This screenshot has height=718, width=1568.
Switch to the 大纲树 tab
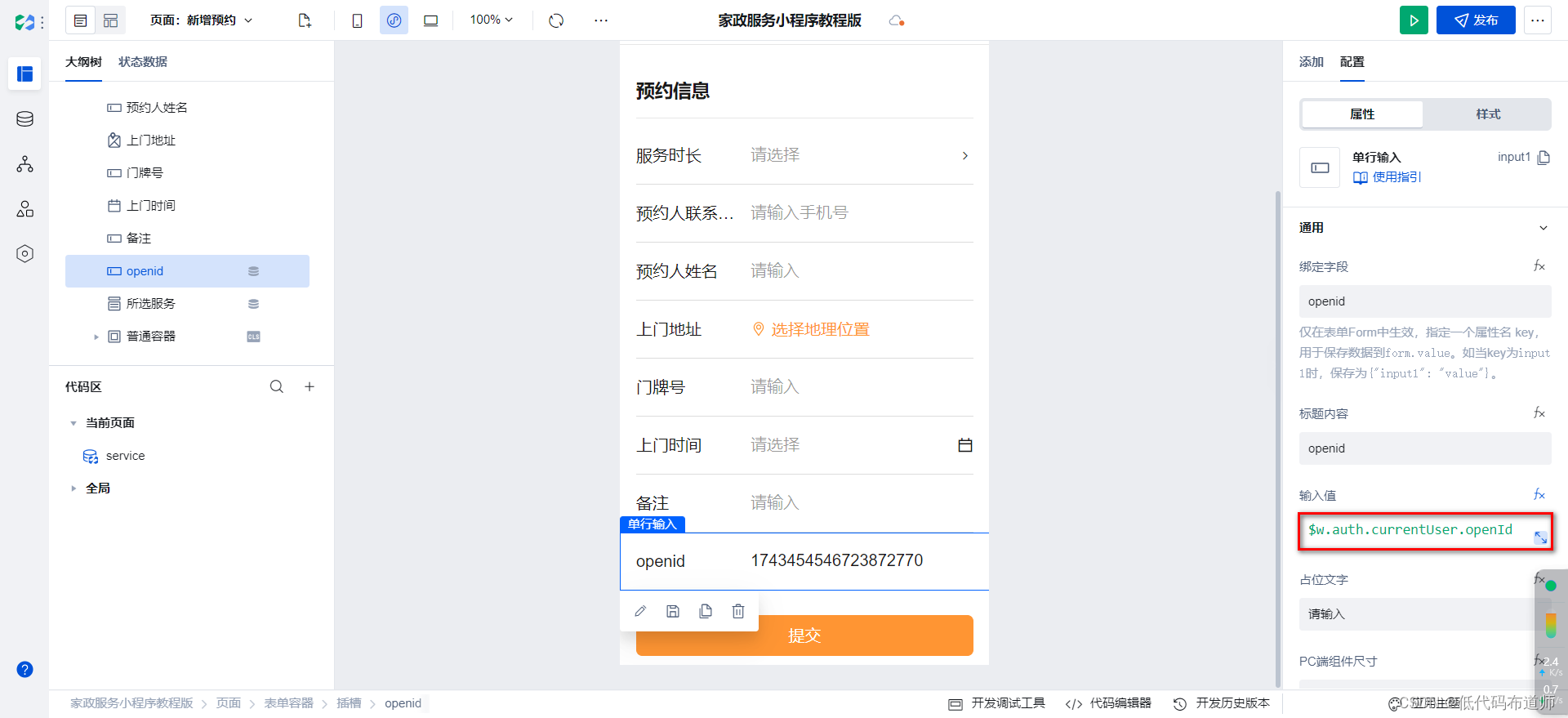83,62
